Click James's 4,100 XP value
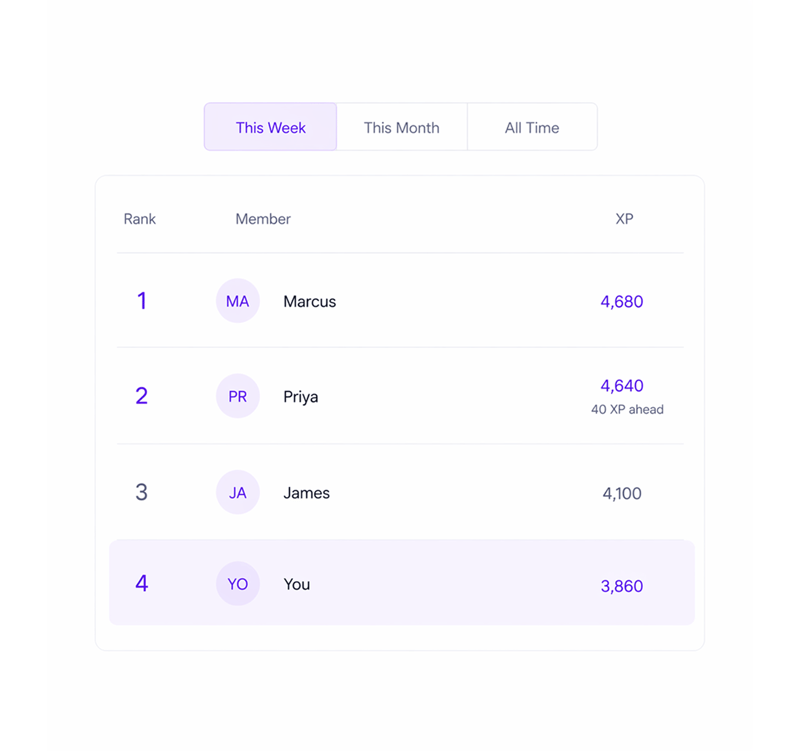The height and width of the screenshot is (751, 800). [x=622, y=493]
